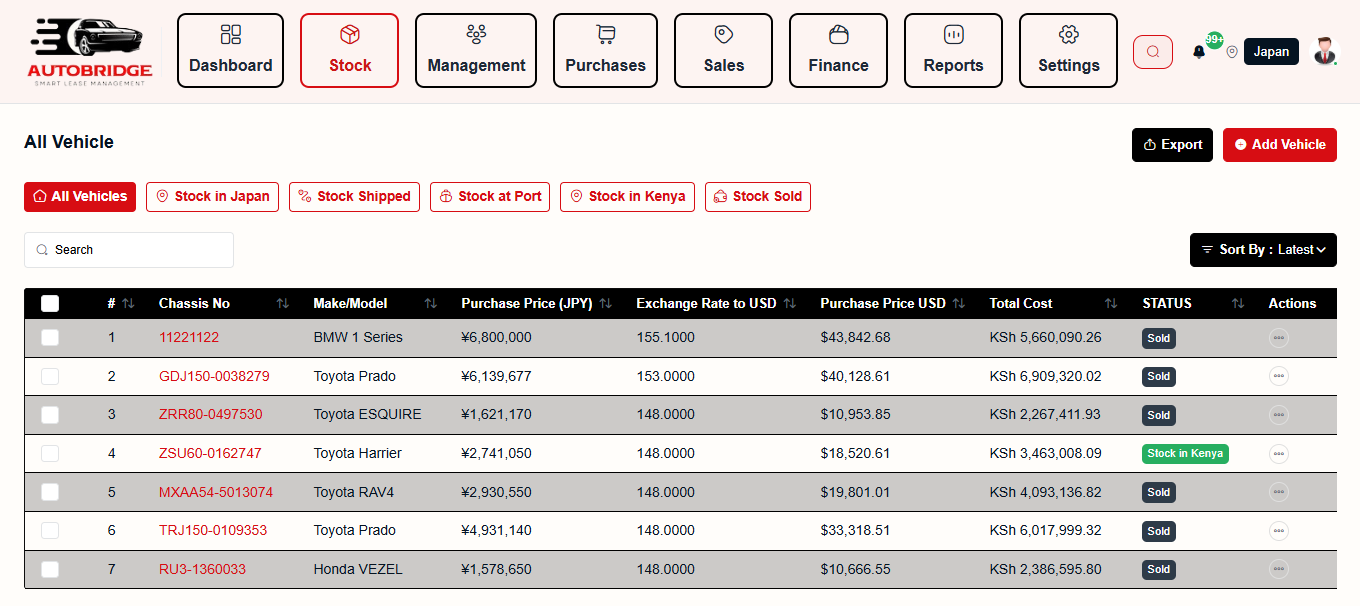The image size is (1360, 606).
Task: Click the Add Vehicle button
Action: [1280, 145]
